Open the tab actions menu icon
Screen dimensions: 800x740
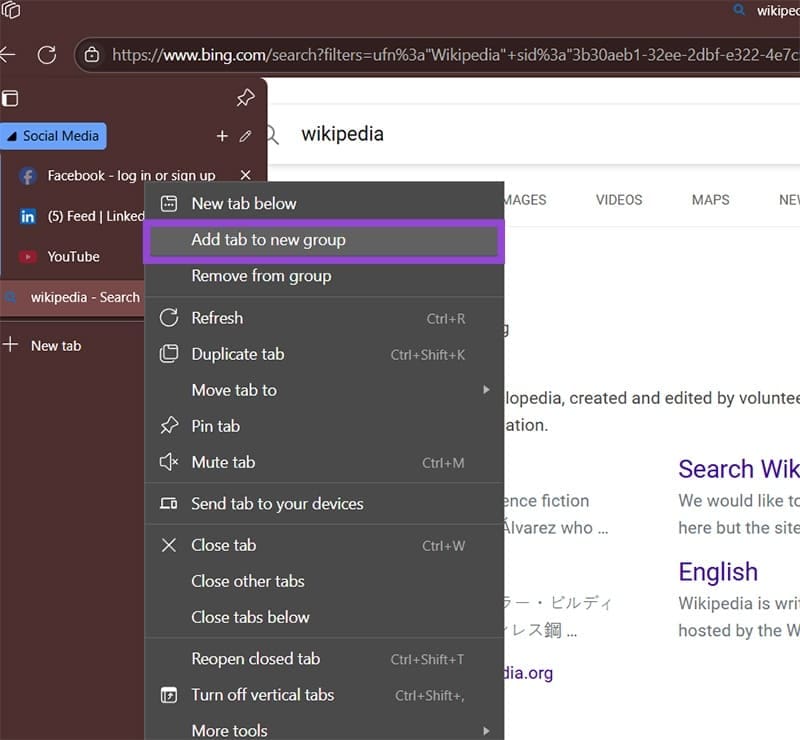pos(10,98)
